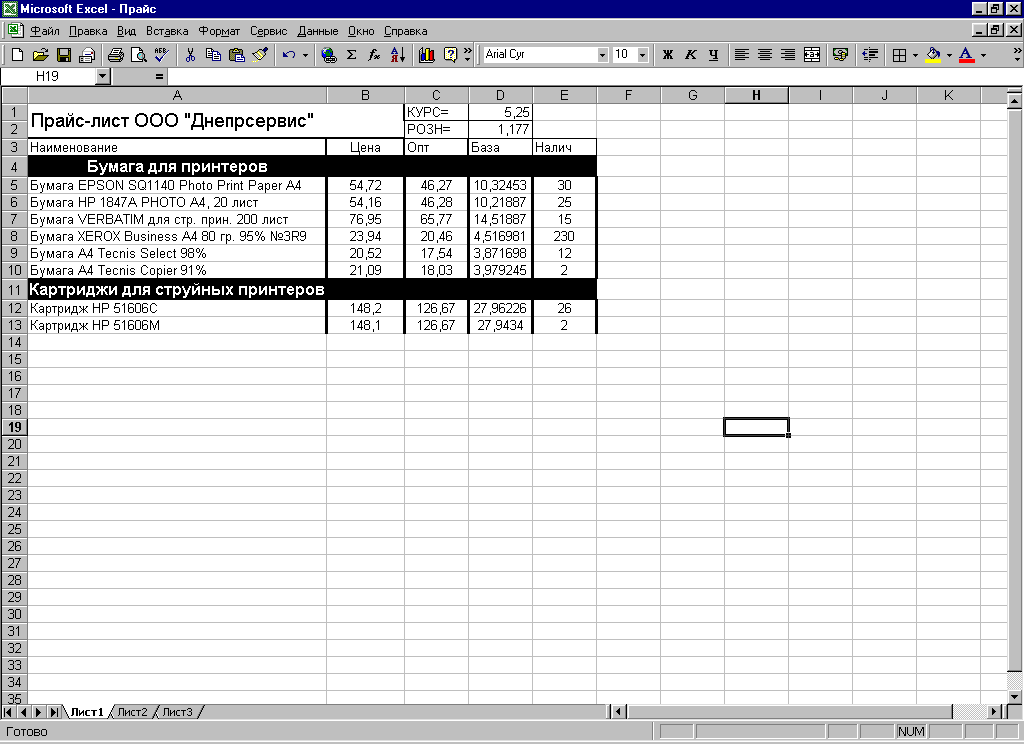This screenshot has width=1024, height=744.
Task: Expand more Formatting toolbar buttons chevron
Action: (1017, 55)
